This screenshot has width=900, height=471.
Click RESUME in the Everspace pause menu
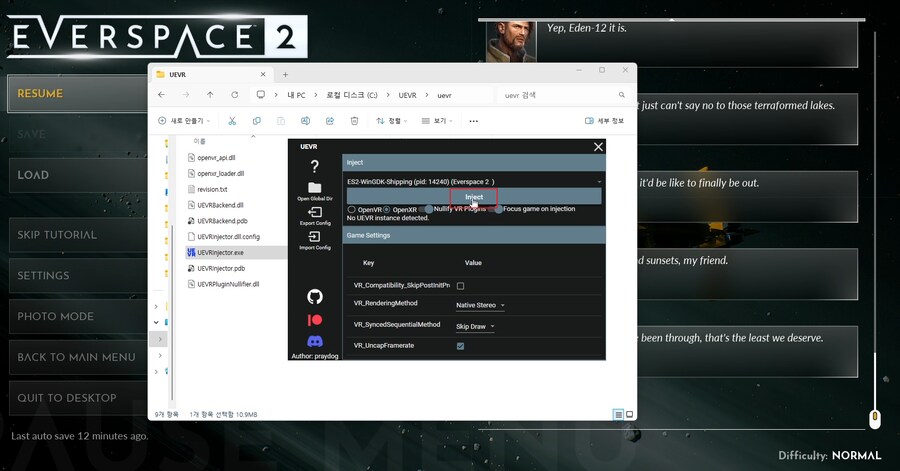(78, 94)
